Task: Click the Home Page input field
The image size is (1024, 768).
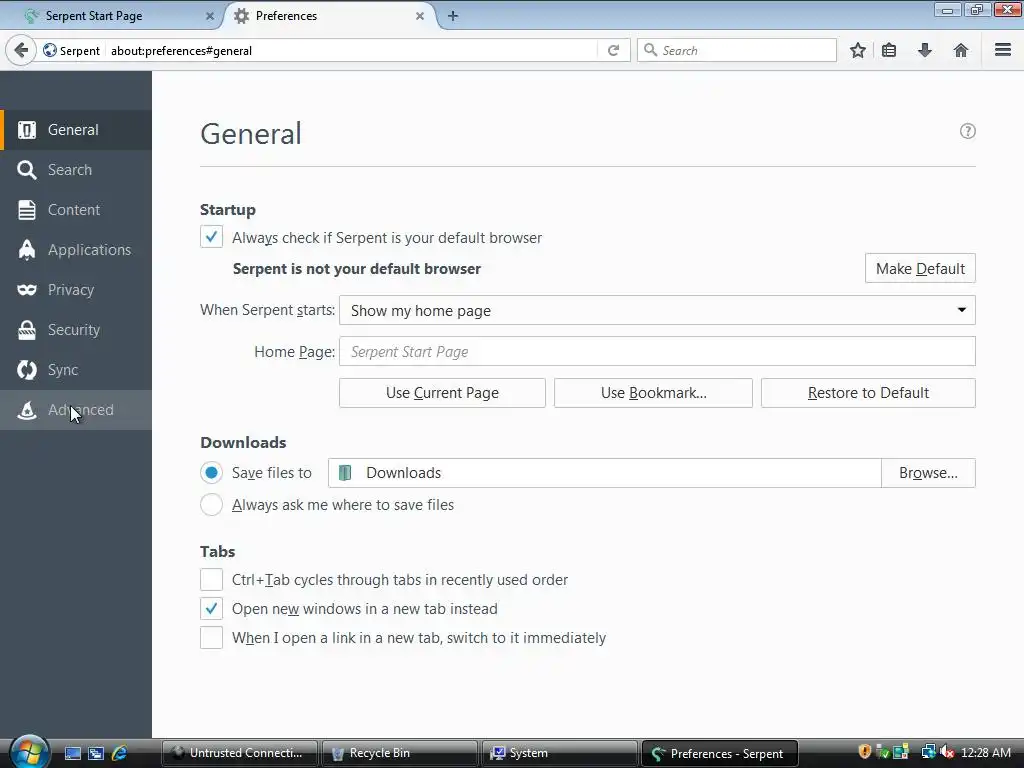Action: 657,351
